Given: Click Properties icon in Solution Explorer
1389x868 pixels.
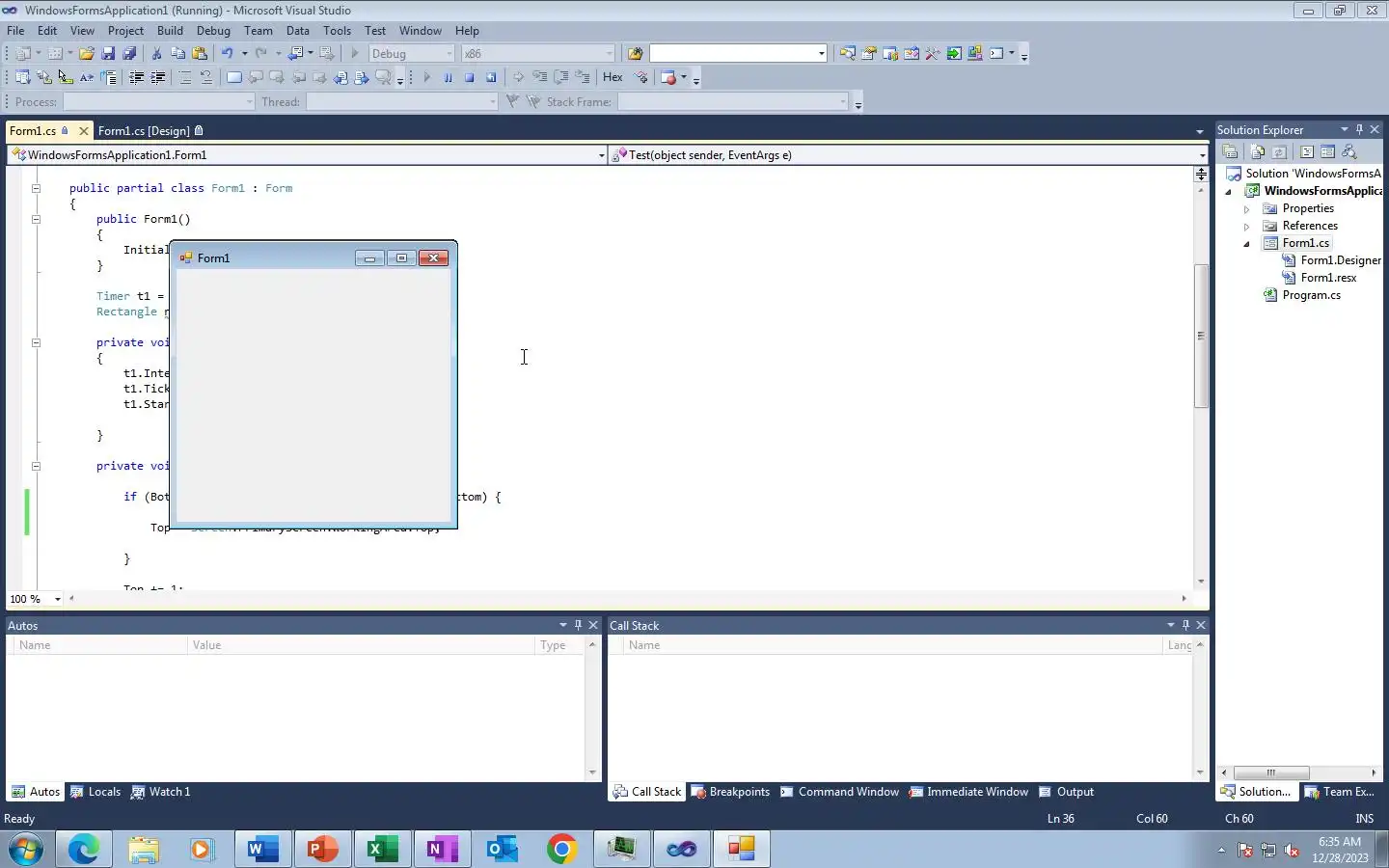Looking at the screenshot, I should (1230, 151).
